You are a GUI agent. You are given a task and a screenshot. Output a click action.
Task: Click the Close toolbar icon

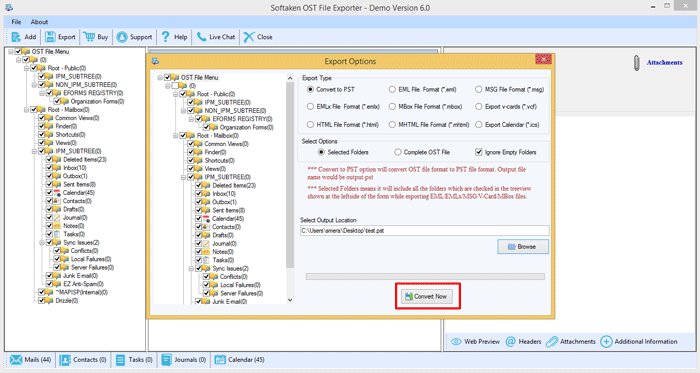pyautogui.click(x=249, y=37)
